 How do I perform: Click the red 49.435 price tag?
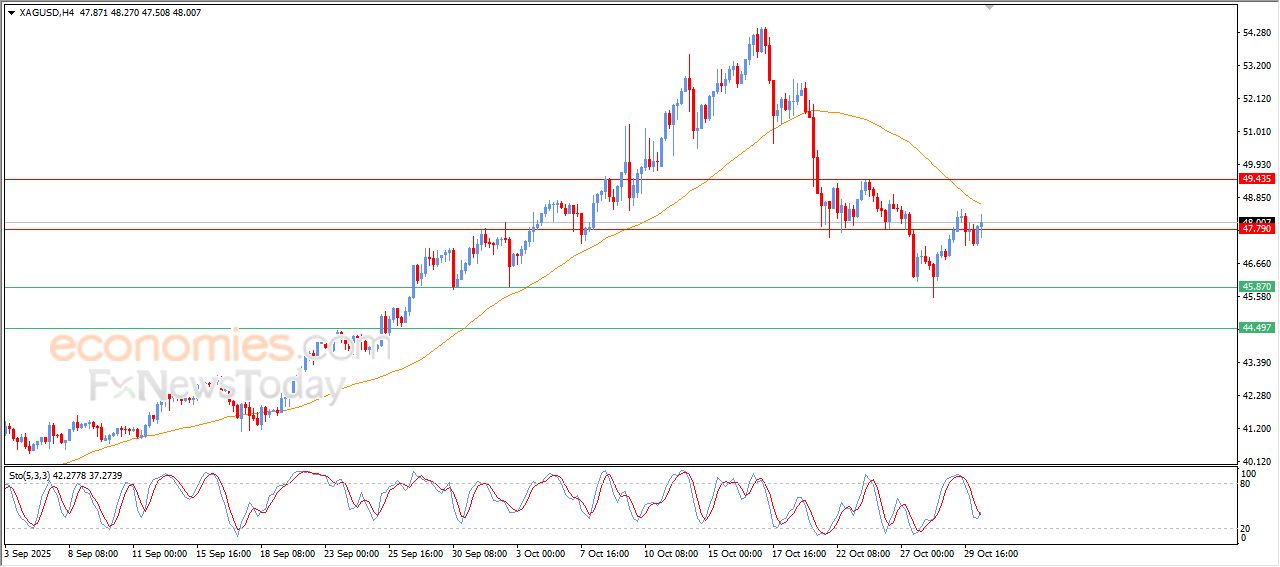click(1256, 178)
